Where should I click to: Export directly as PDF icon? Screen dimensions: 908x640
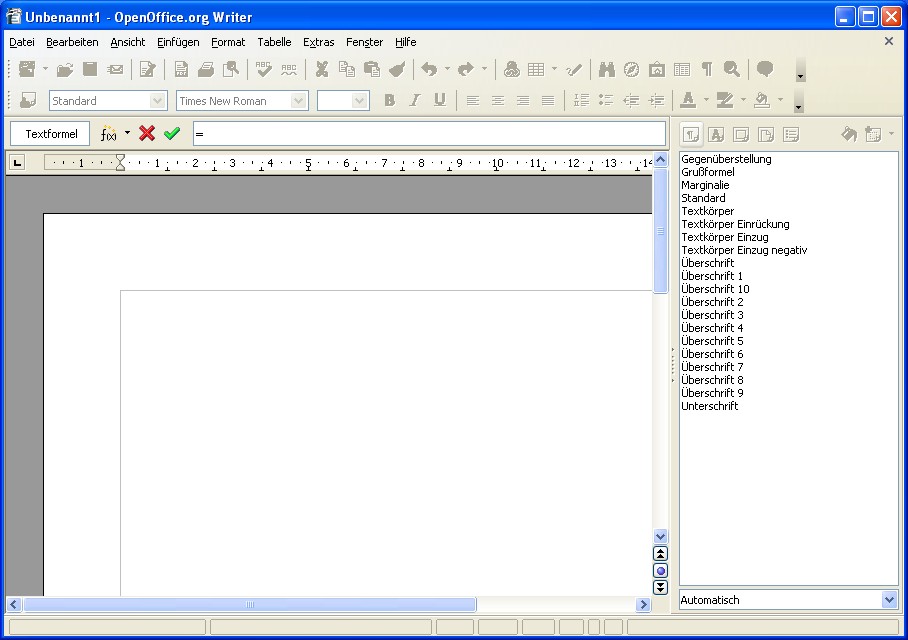[x=181, y=70]
